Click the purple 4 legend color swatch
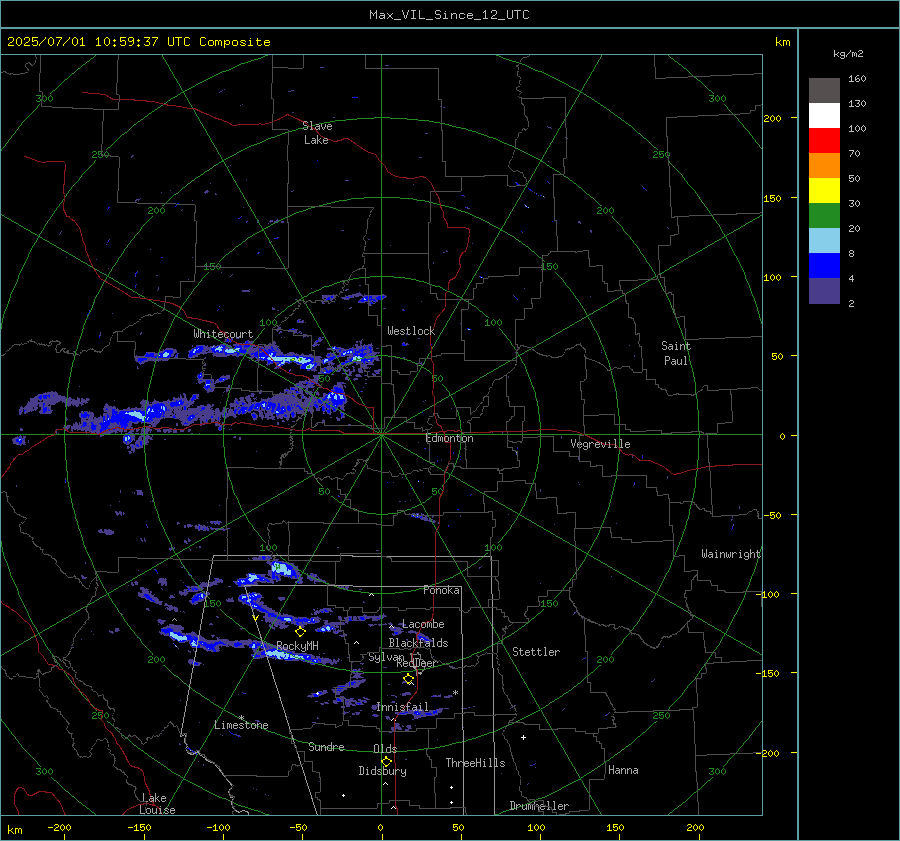This screenshot has width=900, height=841. click(x=824, y=290)
